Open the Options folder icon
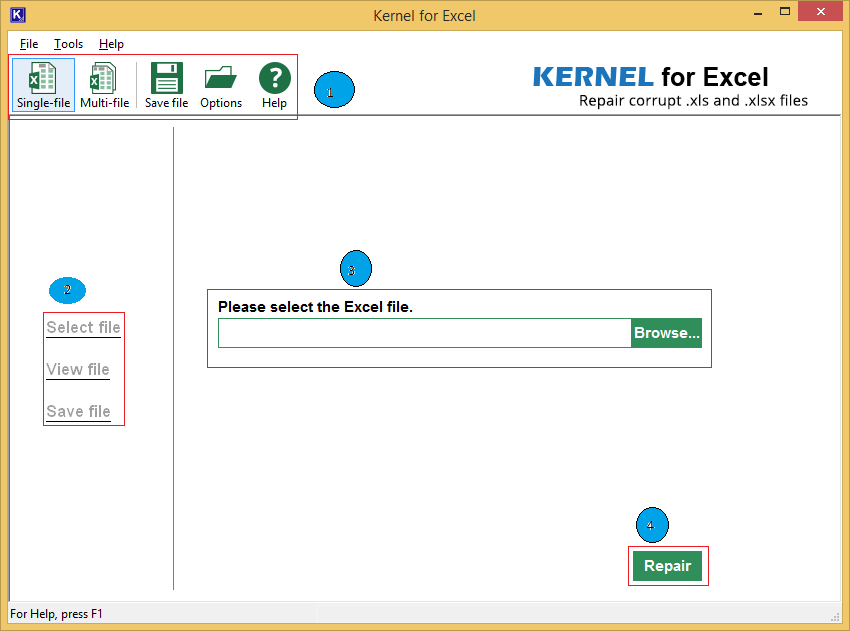Viewport: 850px width, 631px height. tap(221, 85)
